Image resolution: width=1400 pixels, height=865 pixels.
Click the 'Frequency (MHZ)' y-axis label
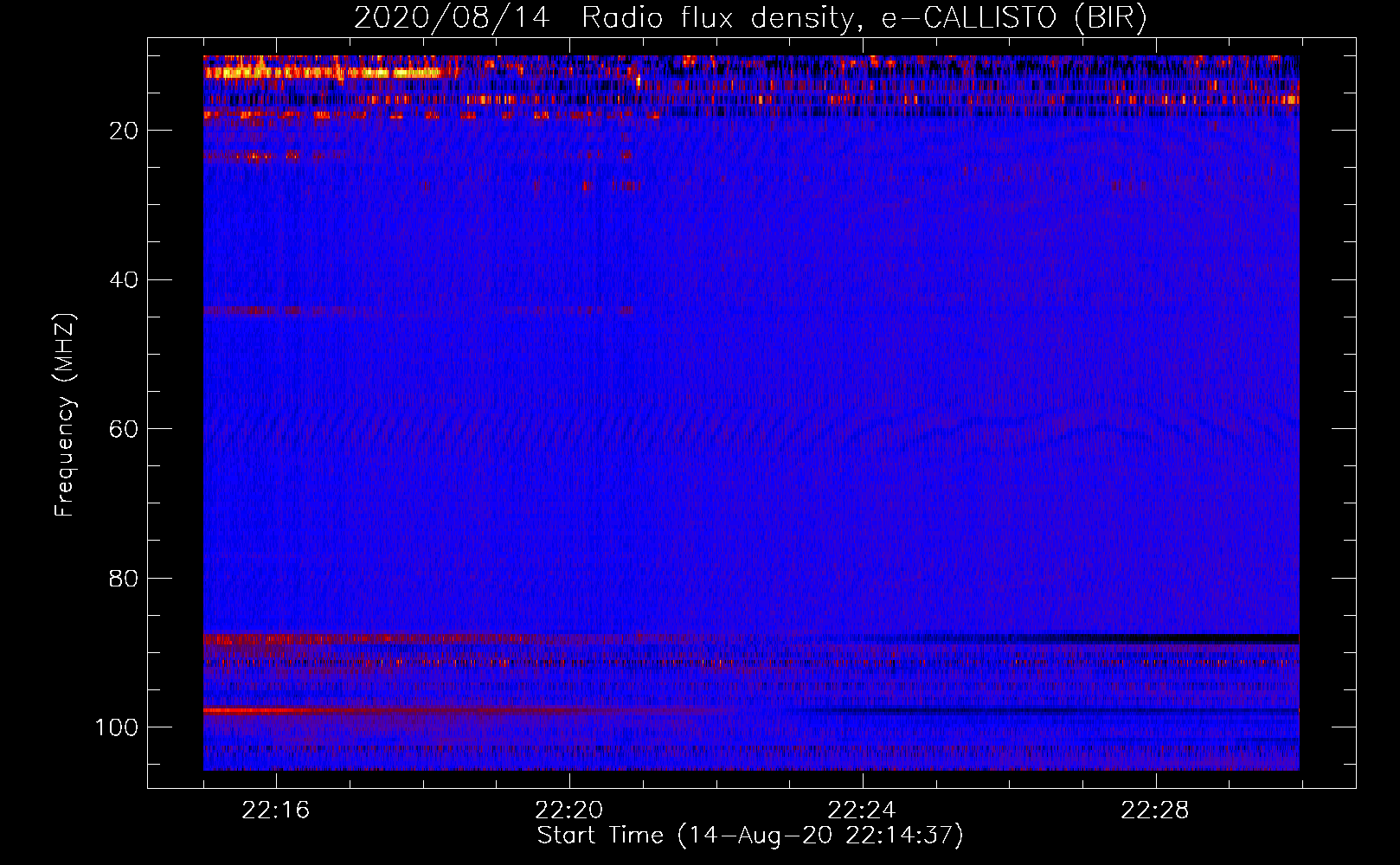[65, 414]
